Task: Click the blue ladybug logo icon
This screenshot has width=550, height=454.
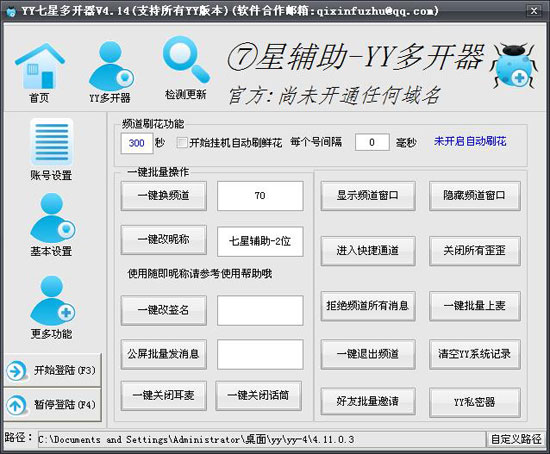Action: click(x=513, y=66)
